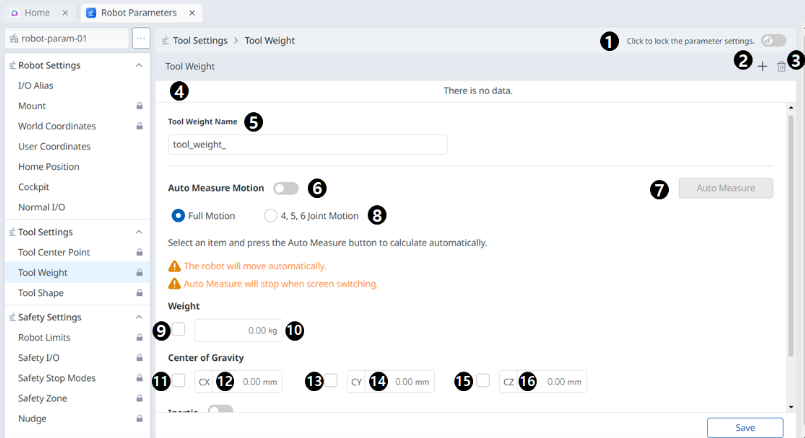Screen dimensions: 805x438
Task: Collapse the Safety Settings section
Action: 138,317
